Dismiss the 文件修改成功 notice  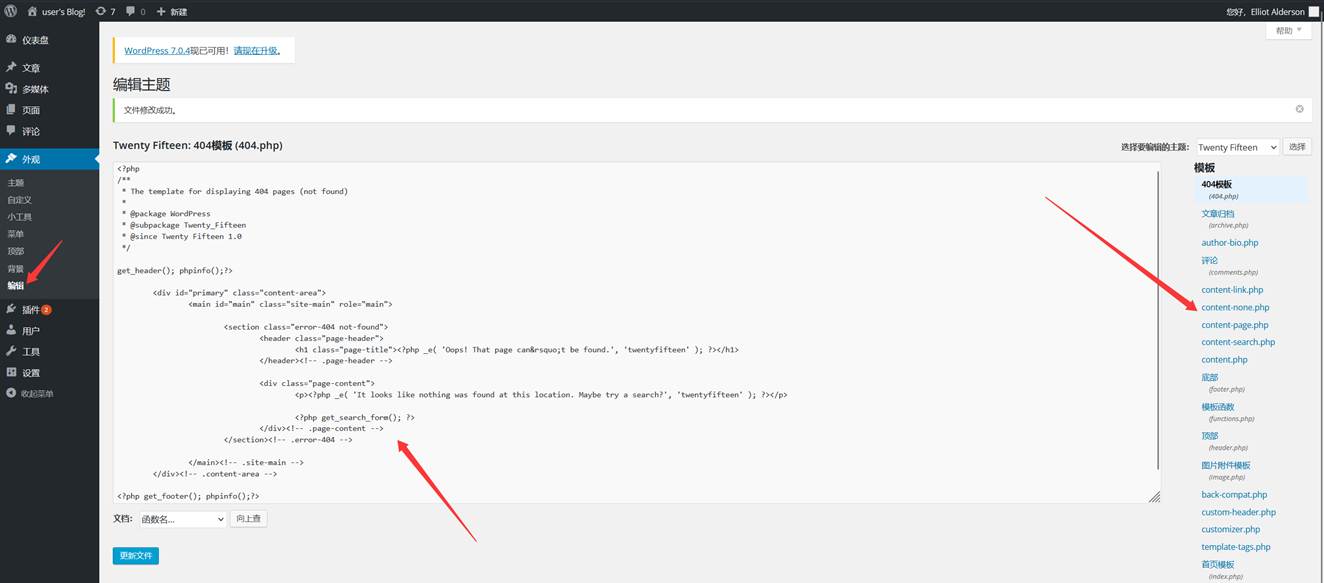pyautogui.click(x=1299, y=109)
